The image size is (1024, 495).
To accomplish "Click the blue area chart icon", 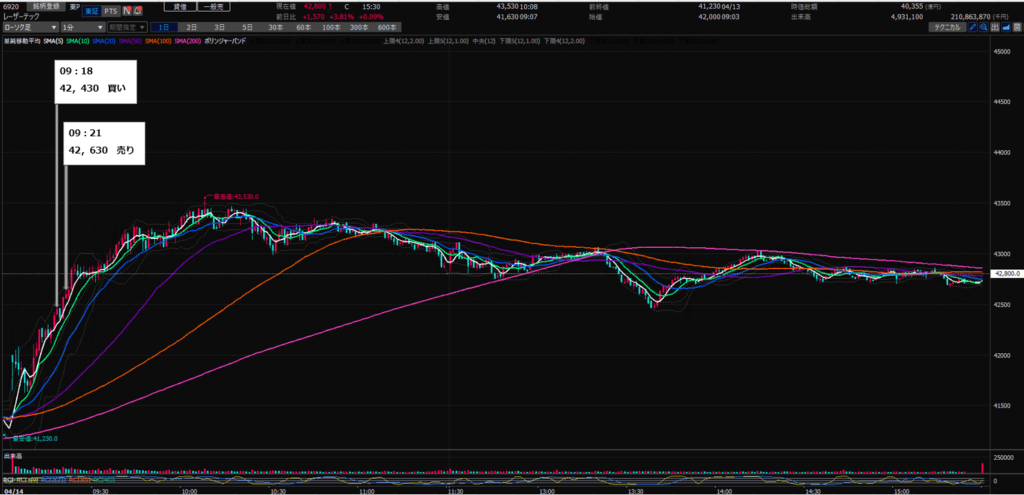I will 1011,27.
